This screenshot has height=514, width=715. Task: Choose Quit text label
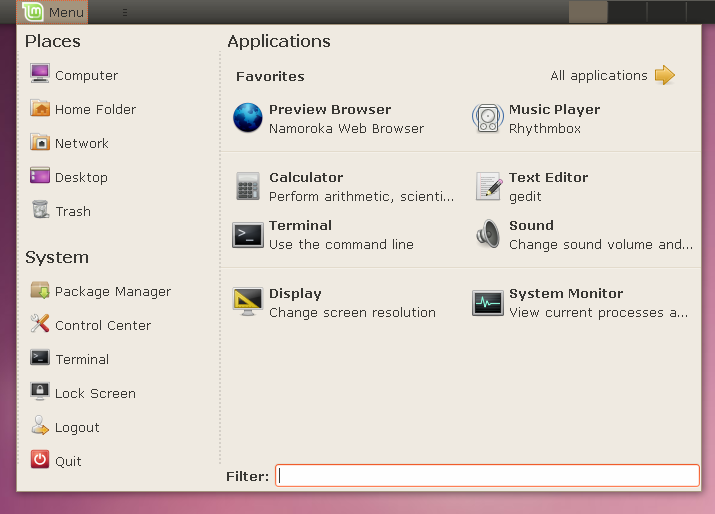pyautogui.click(x=68, y=462)
